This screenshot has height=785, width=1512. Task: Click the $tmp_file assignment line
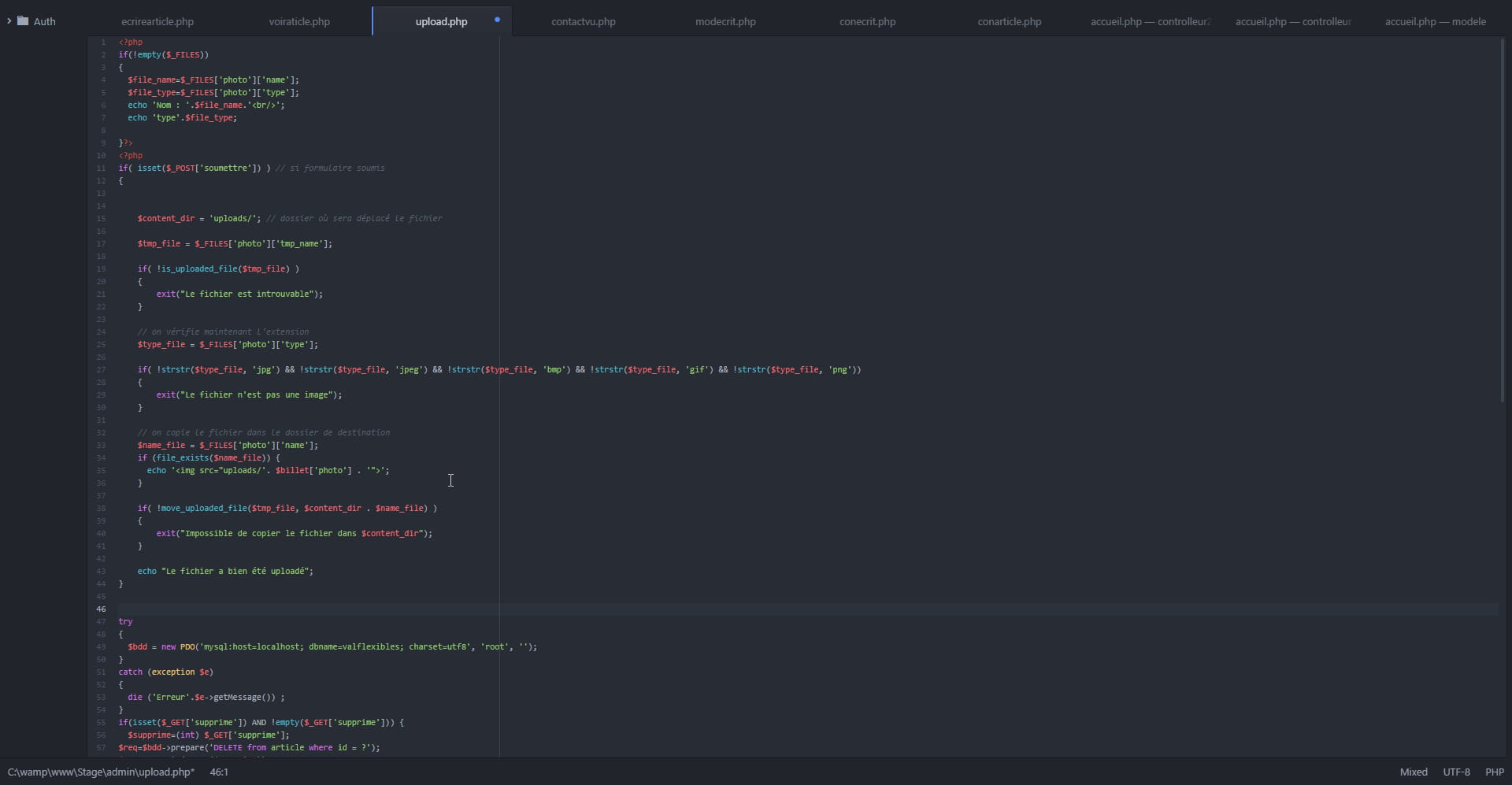coord(235,243)
